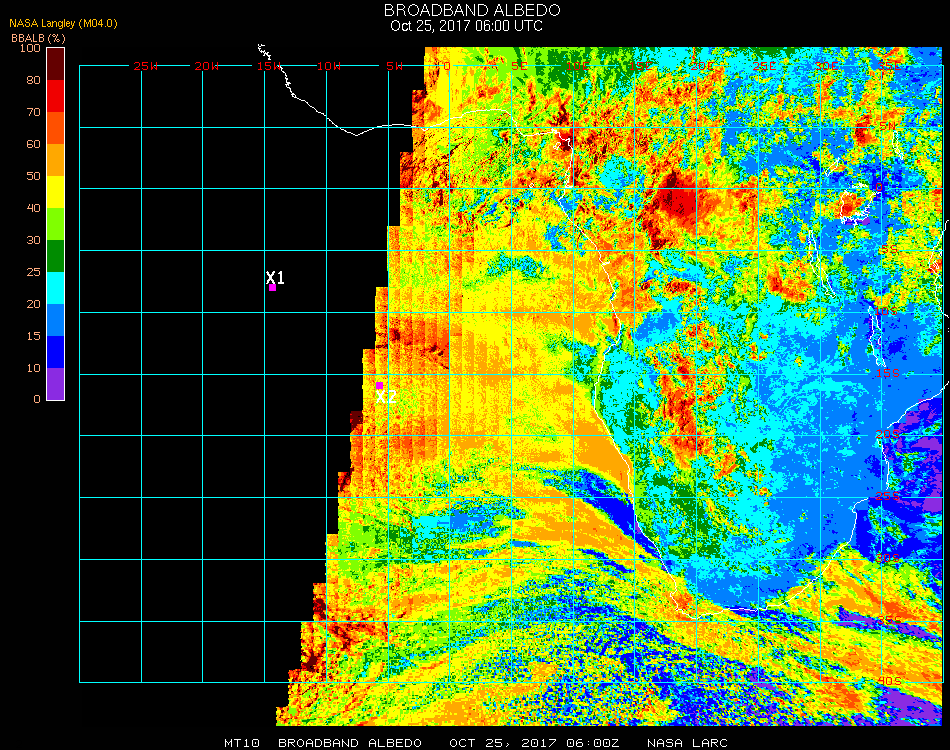Select the yellow 40-50 legend swatch
950x750 pixels.
(x=56, y=192)
